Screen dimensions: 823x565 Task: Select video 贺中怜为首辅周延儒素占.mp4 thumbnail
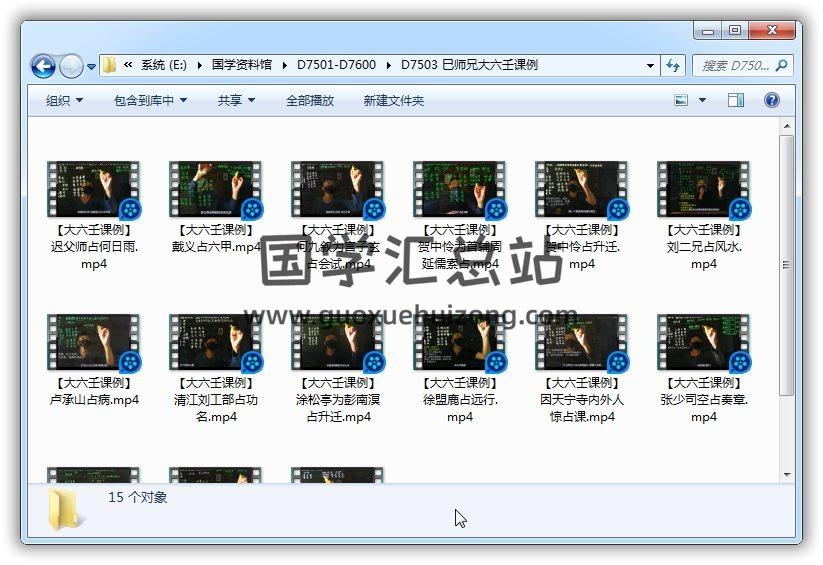(459, 189)
